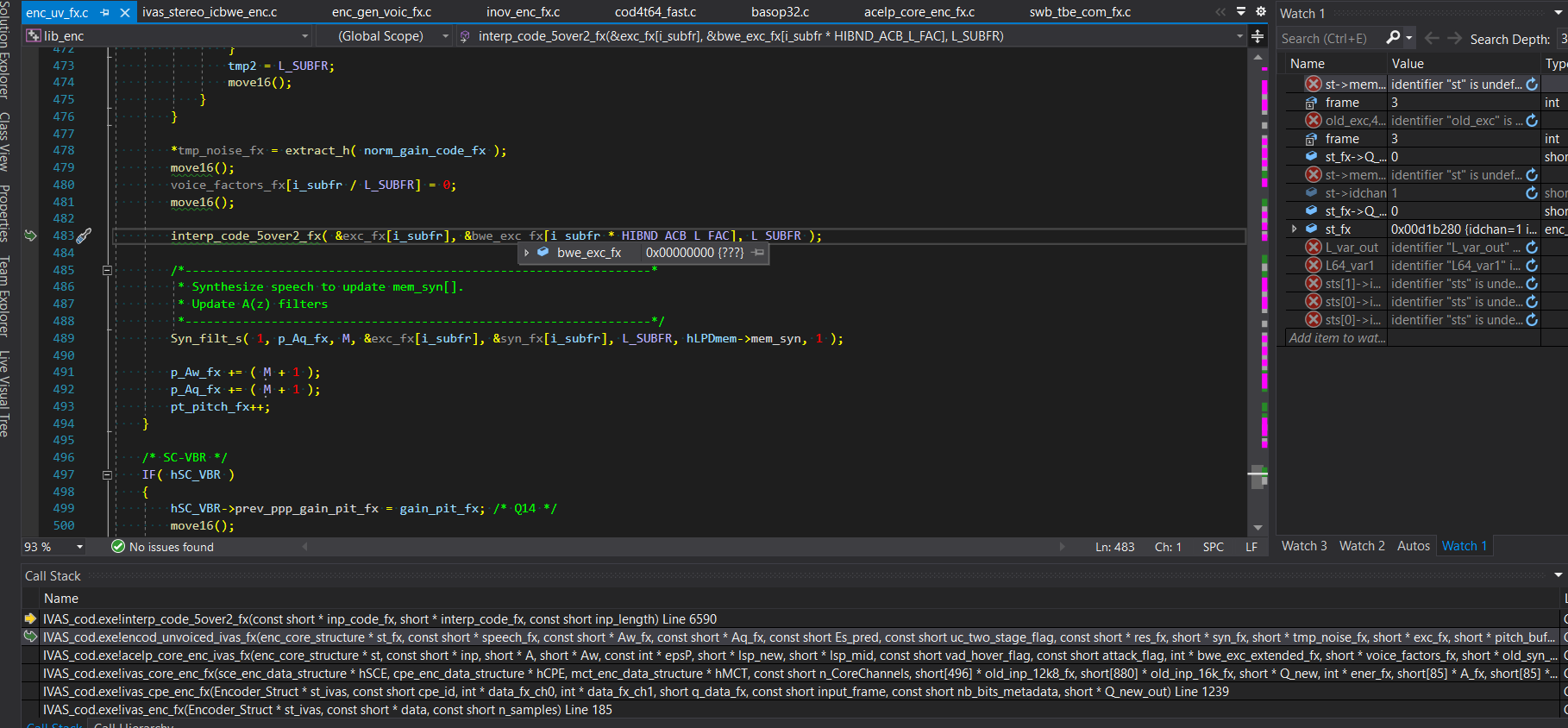Image resolution: width=1568 pixels, height=728 pixels.
Task: Pin the enc_uv_fx.c editor tab
Action: (105, 13)
